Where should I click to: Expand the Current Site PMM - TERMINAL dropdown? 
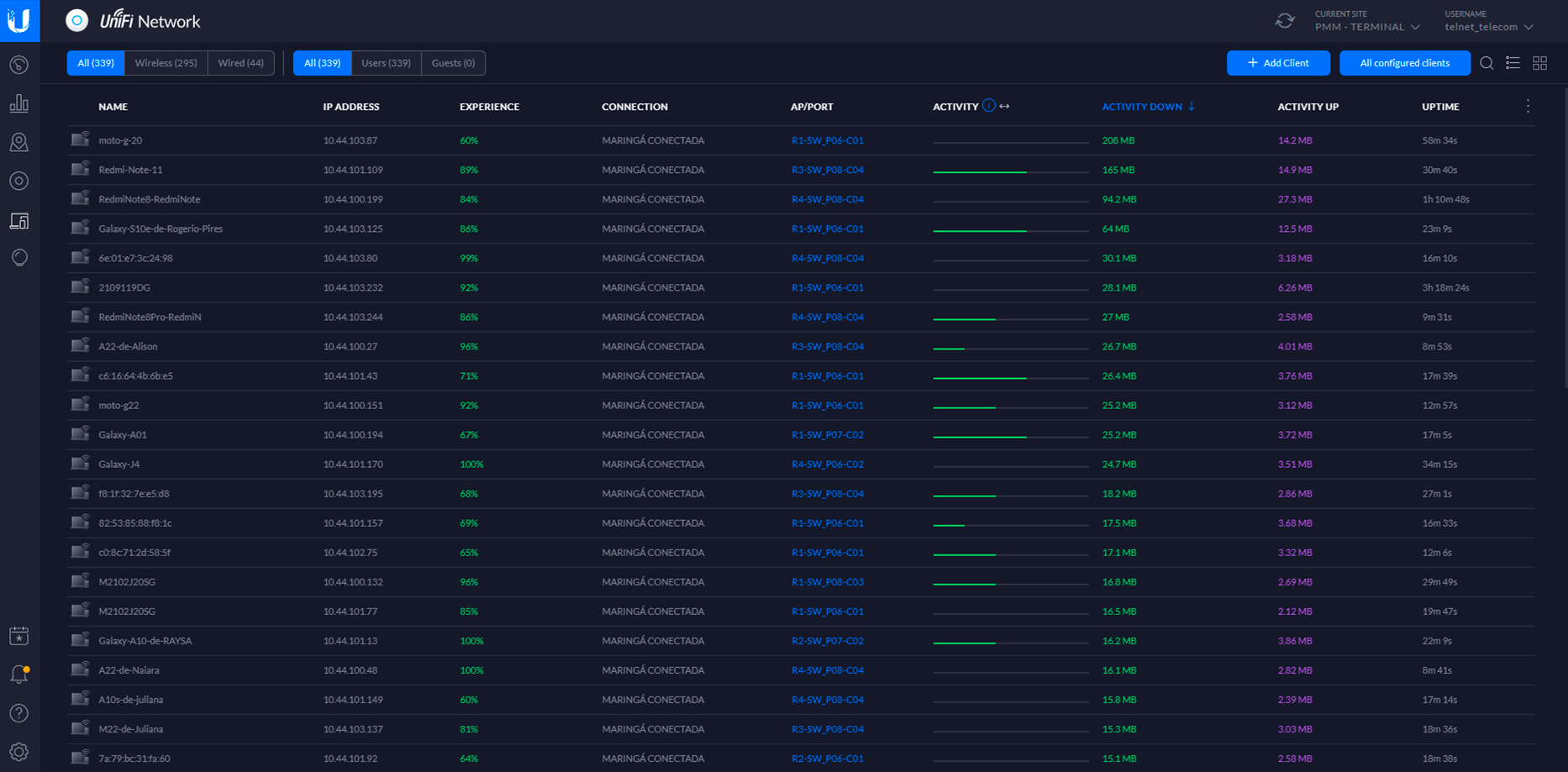coord(1367,27)
